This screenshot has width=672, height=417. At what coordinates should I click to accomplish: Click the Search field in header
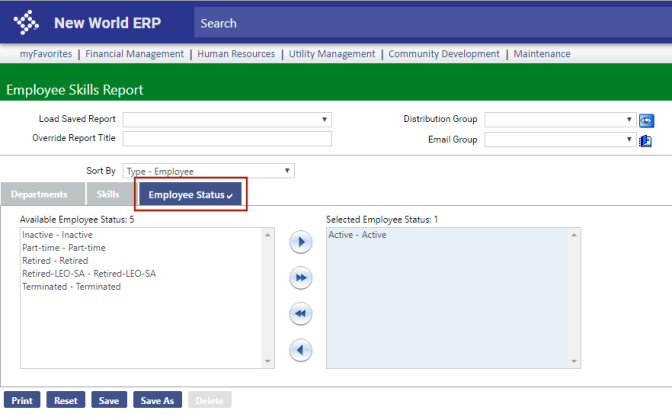coord(433,23)
